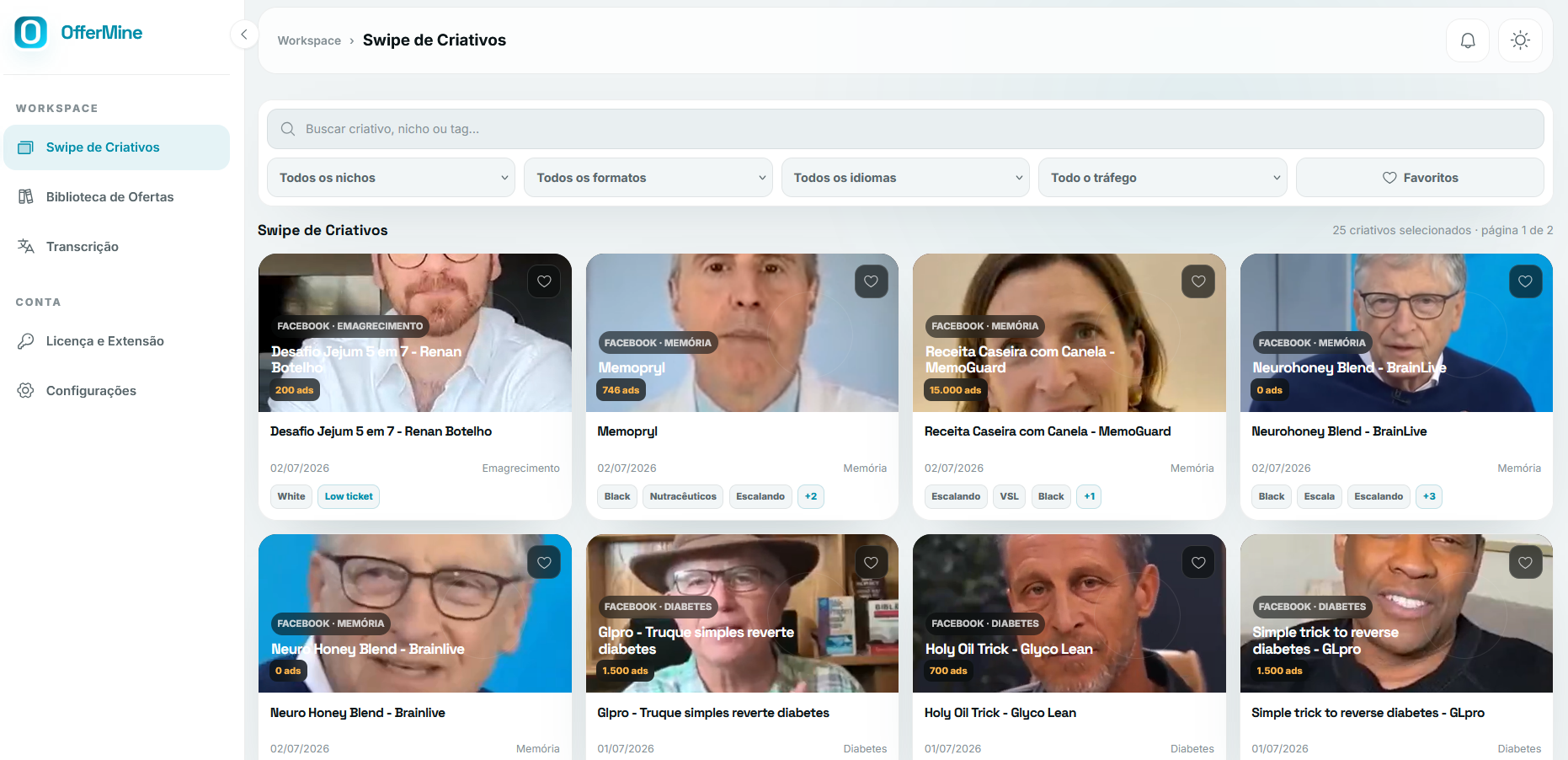Favorite the Desafio Jejum 5 em 7 card
The width and height of the screenshot is (1568, 760).
coord(544,281)
